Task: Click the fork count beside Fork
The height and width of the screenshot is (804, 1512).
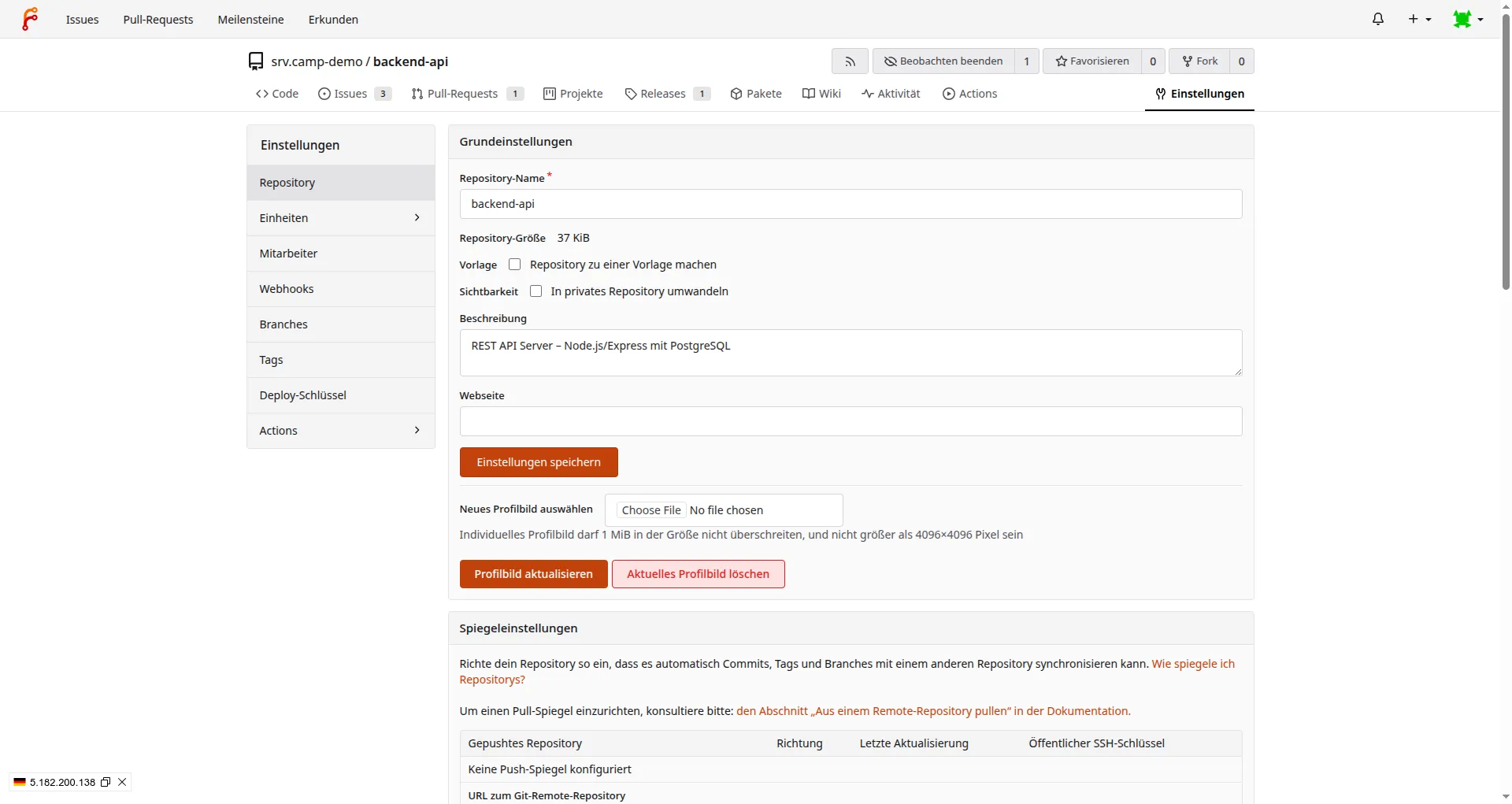Action: click(x=1242, y=61)
